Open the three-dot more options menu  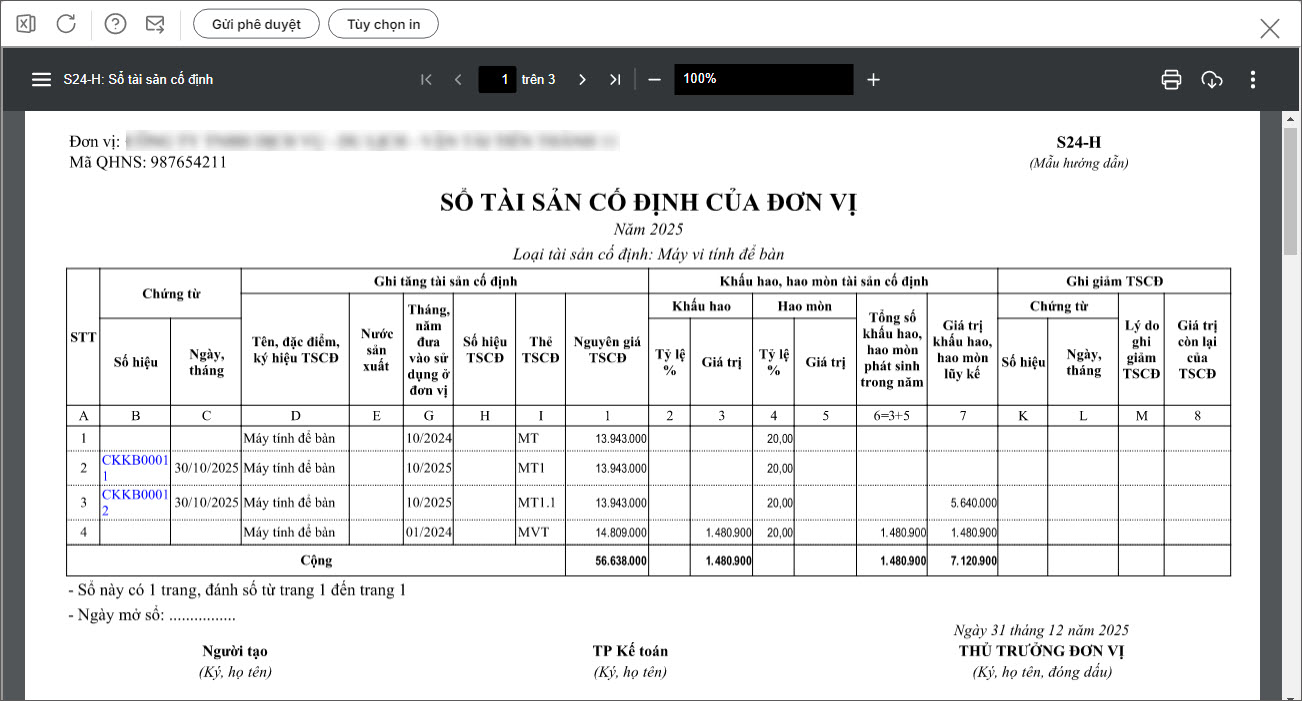[x=1253, y=80]
